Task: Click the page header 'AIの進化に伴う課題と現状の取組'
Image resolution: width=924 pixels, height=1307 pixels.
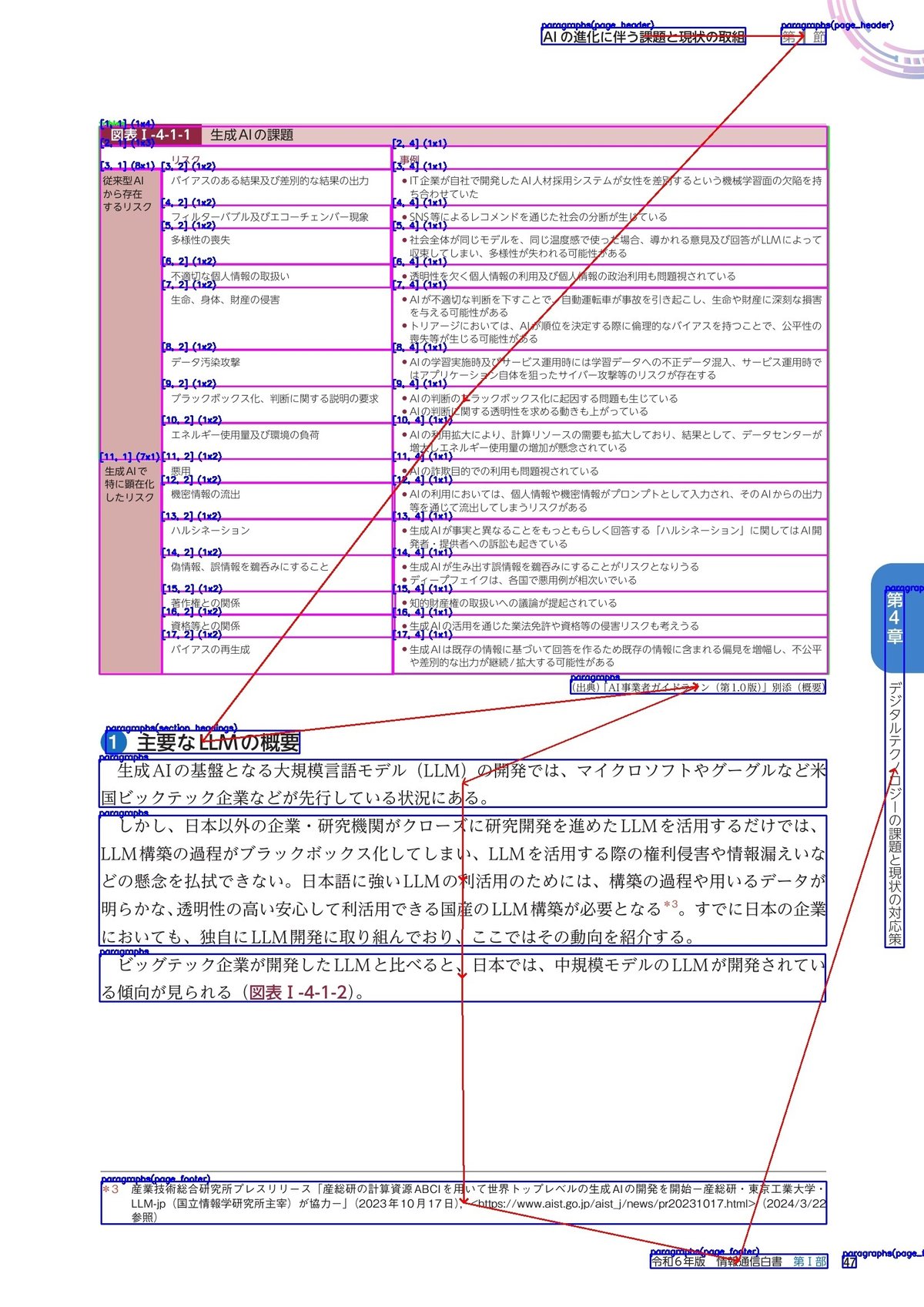Action: point(644,36)
